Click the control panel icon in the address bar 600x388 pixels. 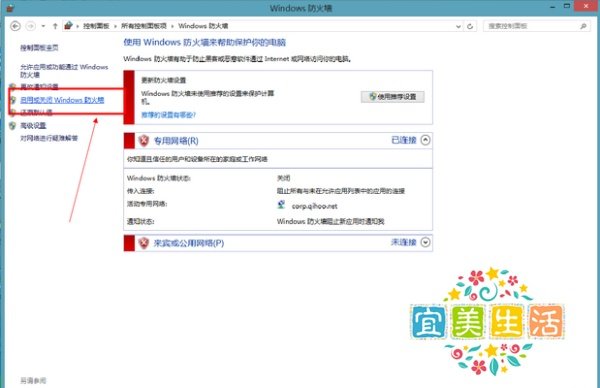tap(68, 26)
